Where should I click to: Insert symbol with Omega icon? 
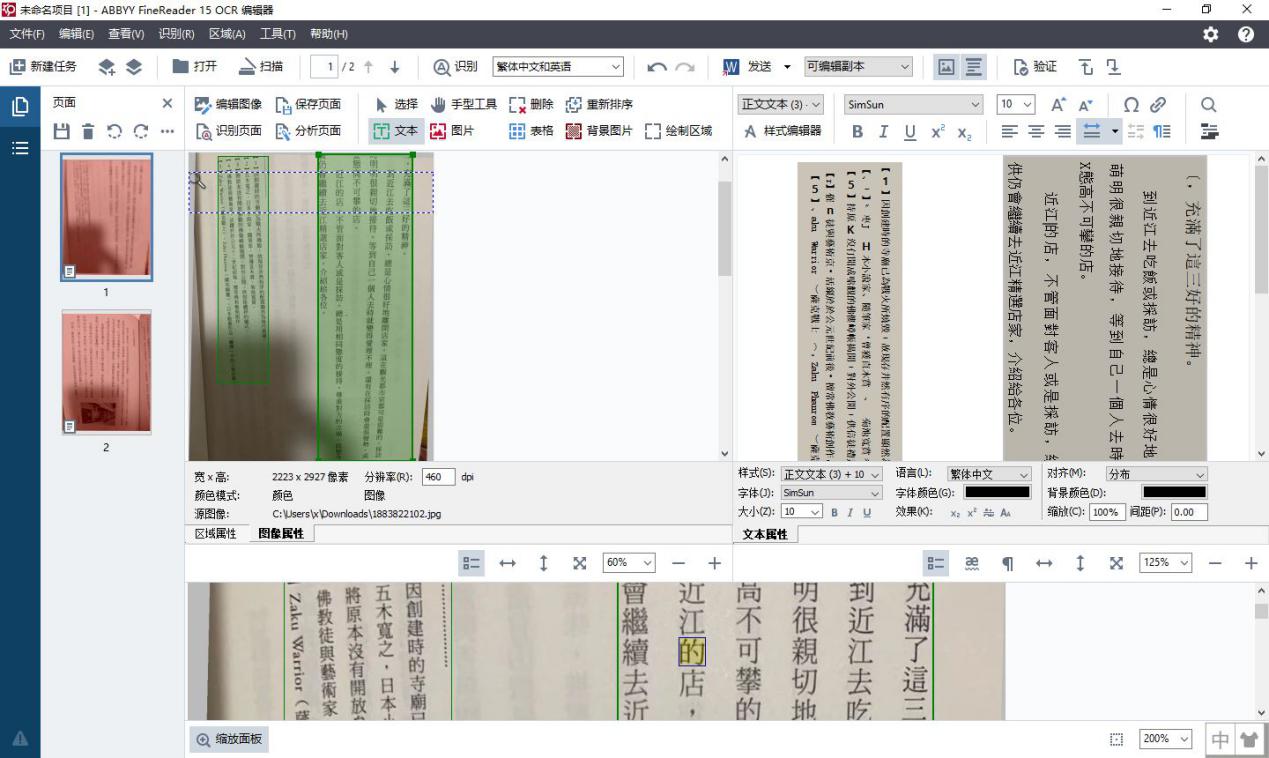1131,104
